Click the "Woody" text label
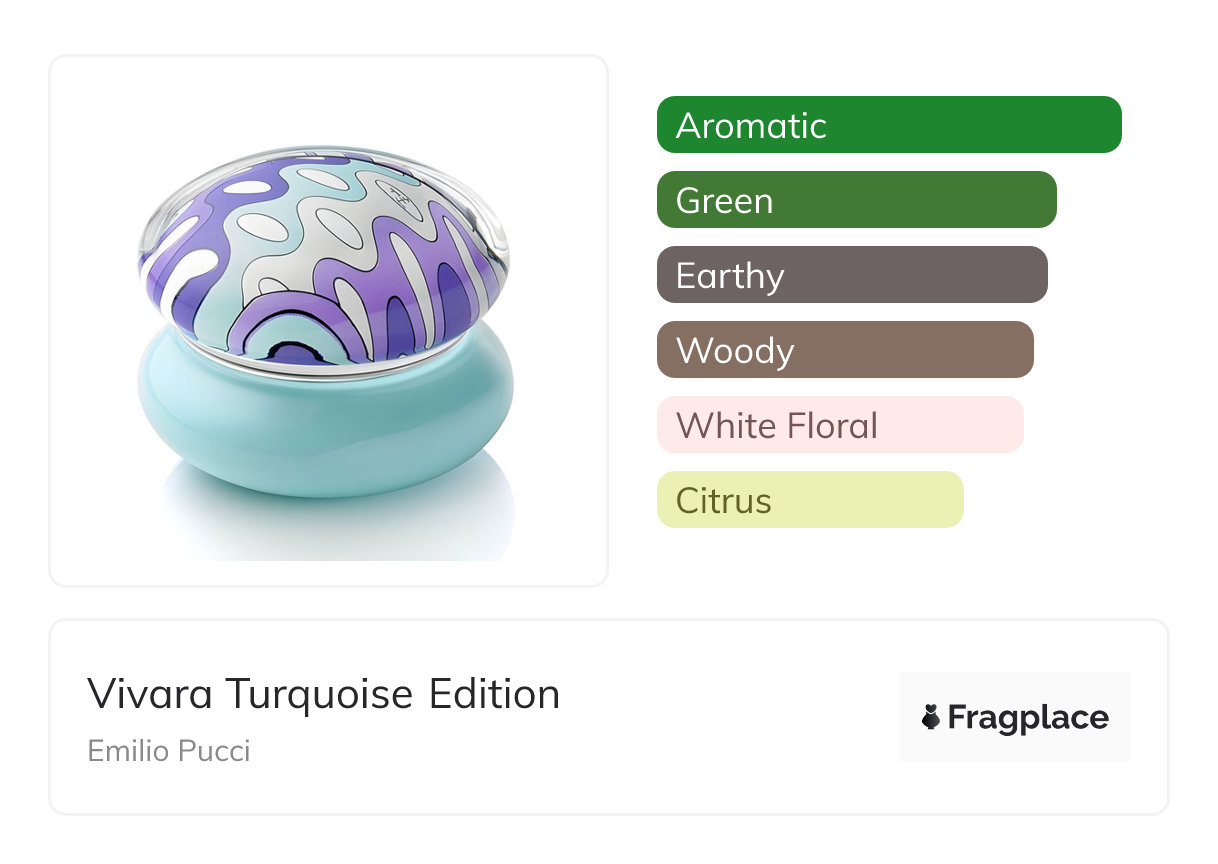The width and height of the screenshot is (1218, 864). 735,351
